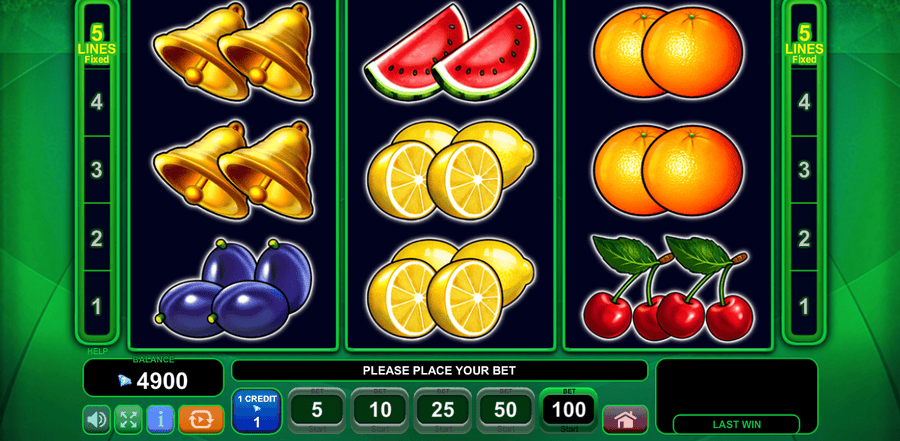Click the cherries symbol on right reel
This screenshot has width=900, height=441.
(668, 287)
